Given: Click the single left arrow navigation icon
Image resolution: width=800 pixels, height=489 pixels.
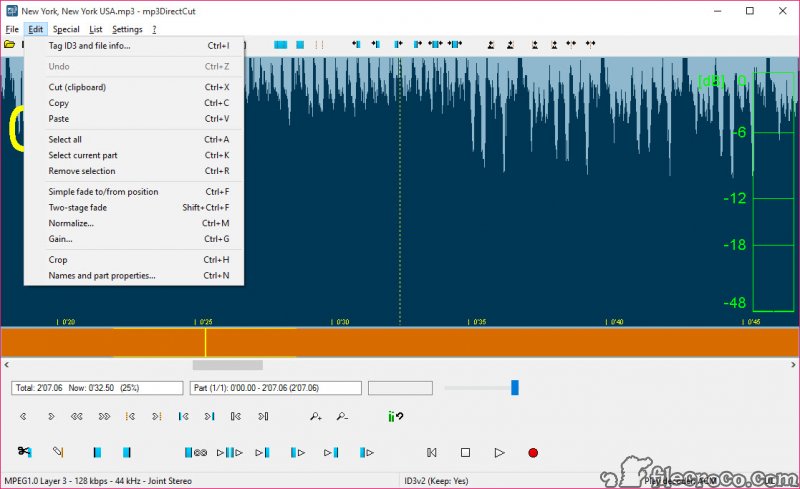Looking at the screenshot, I should tap(23, 417).
